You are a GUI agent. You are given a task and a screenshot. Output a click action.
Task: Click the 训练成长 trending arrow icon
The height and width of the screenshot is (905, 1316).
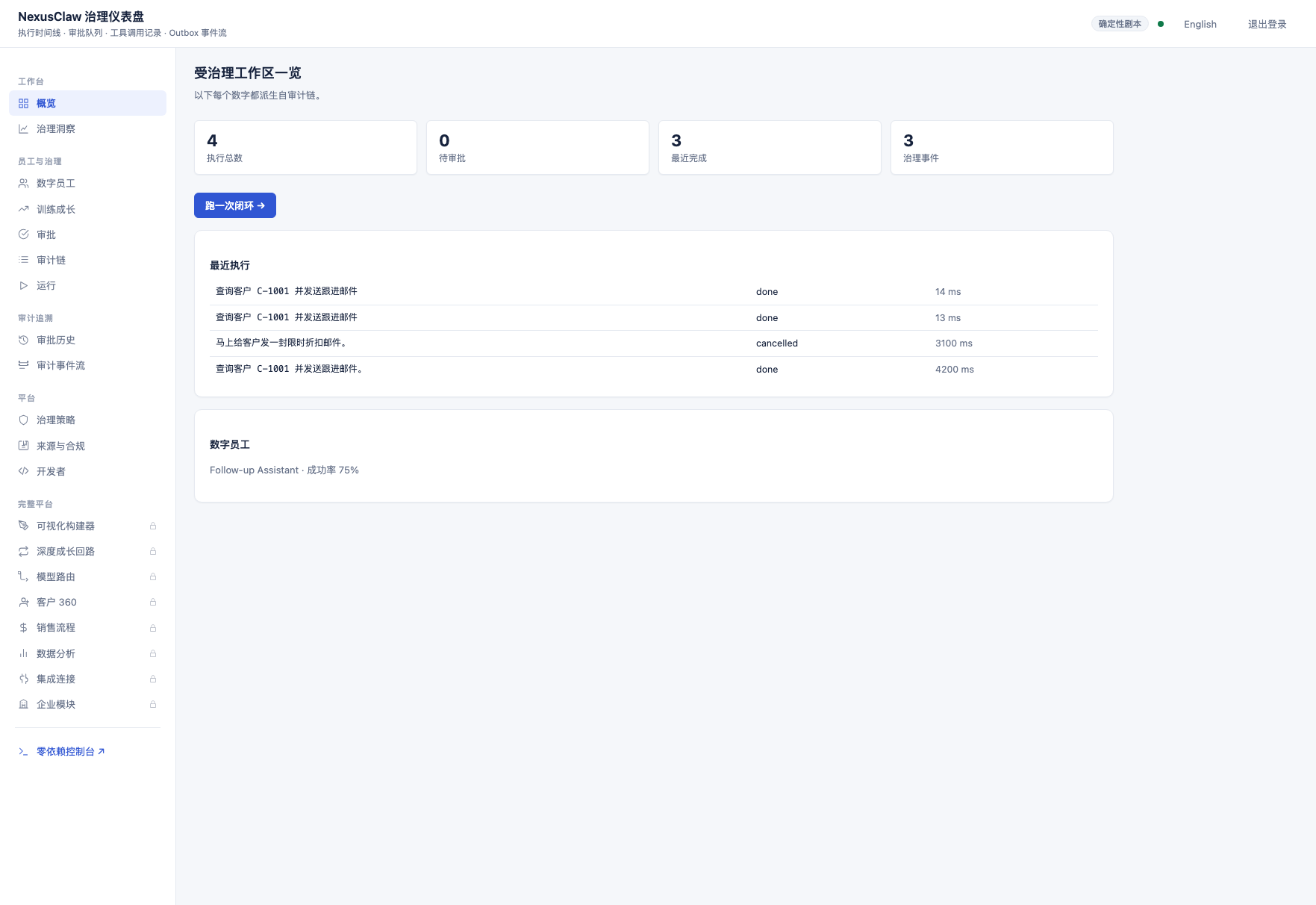coord(23,209)
